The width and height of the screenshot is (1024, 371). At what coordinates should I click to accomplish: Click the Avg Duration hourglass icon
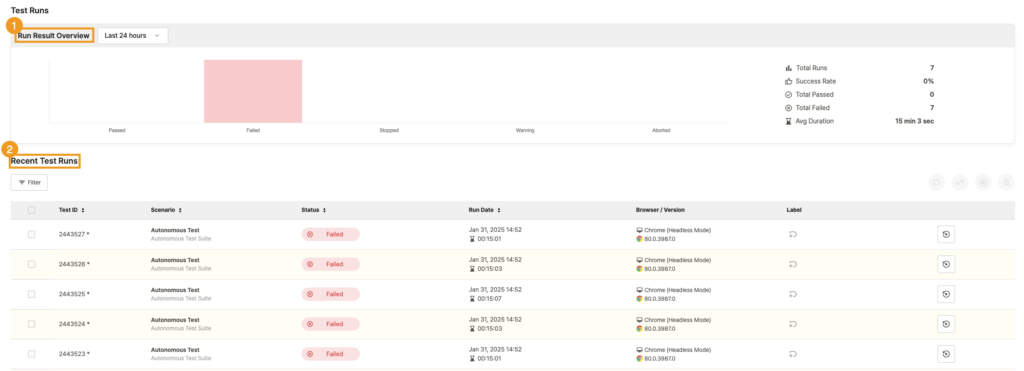click(x=788, y=121)
